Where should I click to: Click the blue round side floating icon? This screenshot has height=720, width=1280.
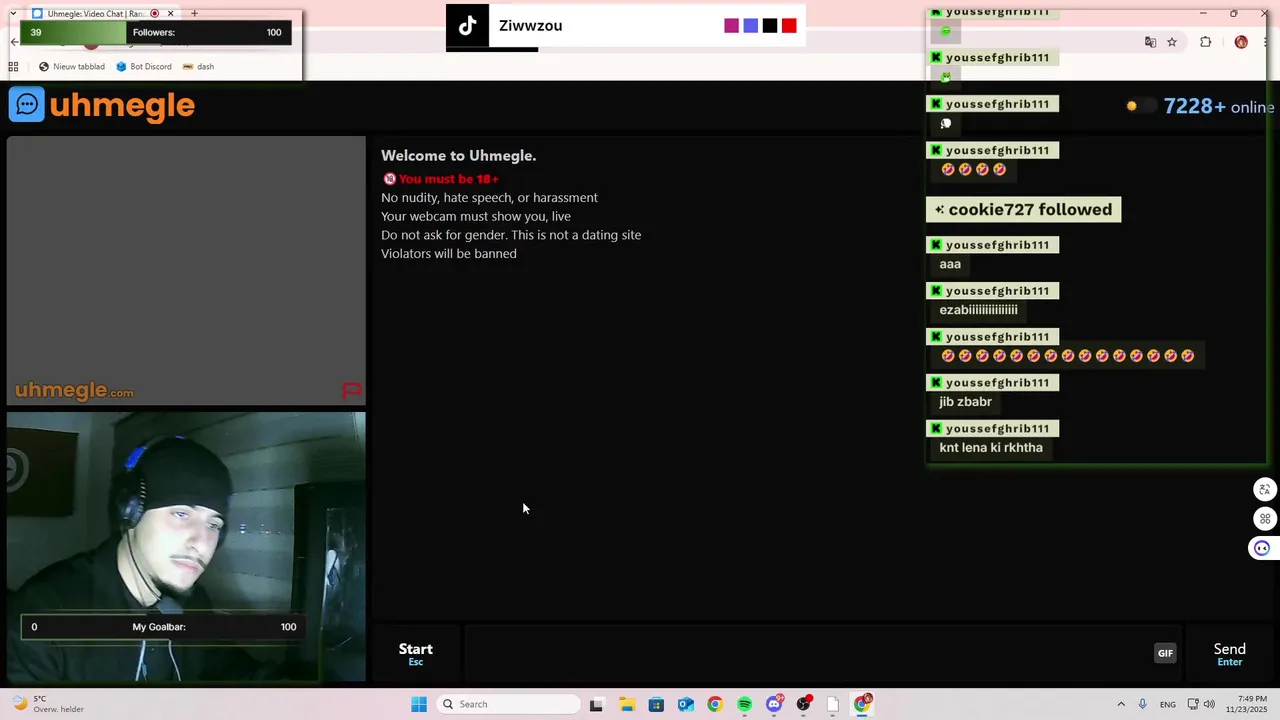1262,548
